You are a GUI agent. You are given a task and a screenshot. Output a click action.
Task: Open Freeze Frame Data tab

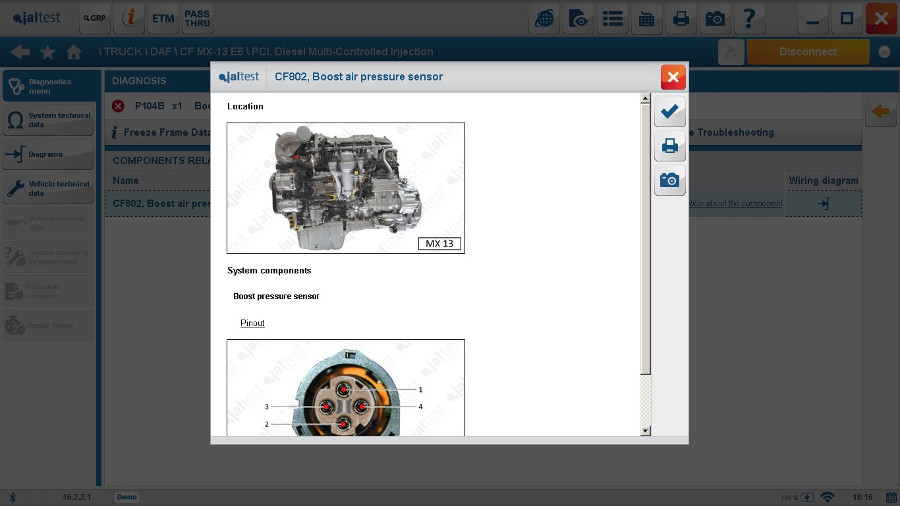(158, 133)
